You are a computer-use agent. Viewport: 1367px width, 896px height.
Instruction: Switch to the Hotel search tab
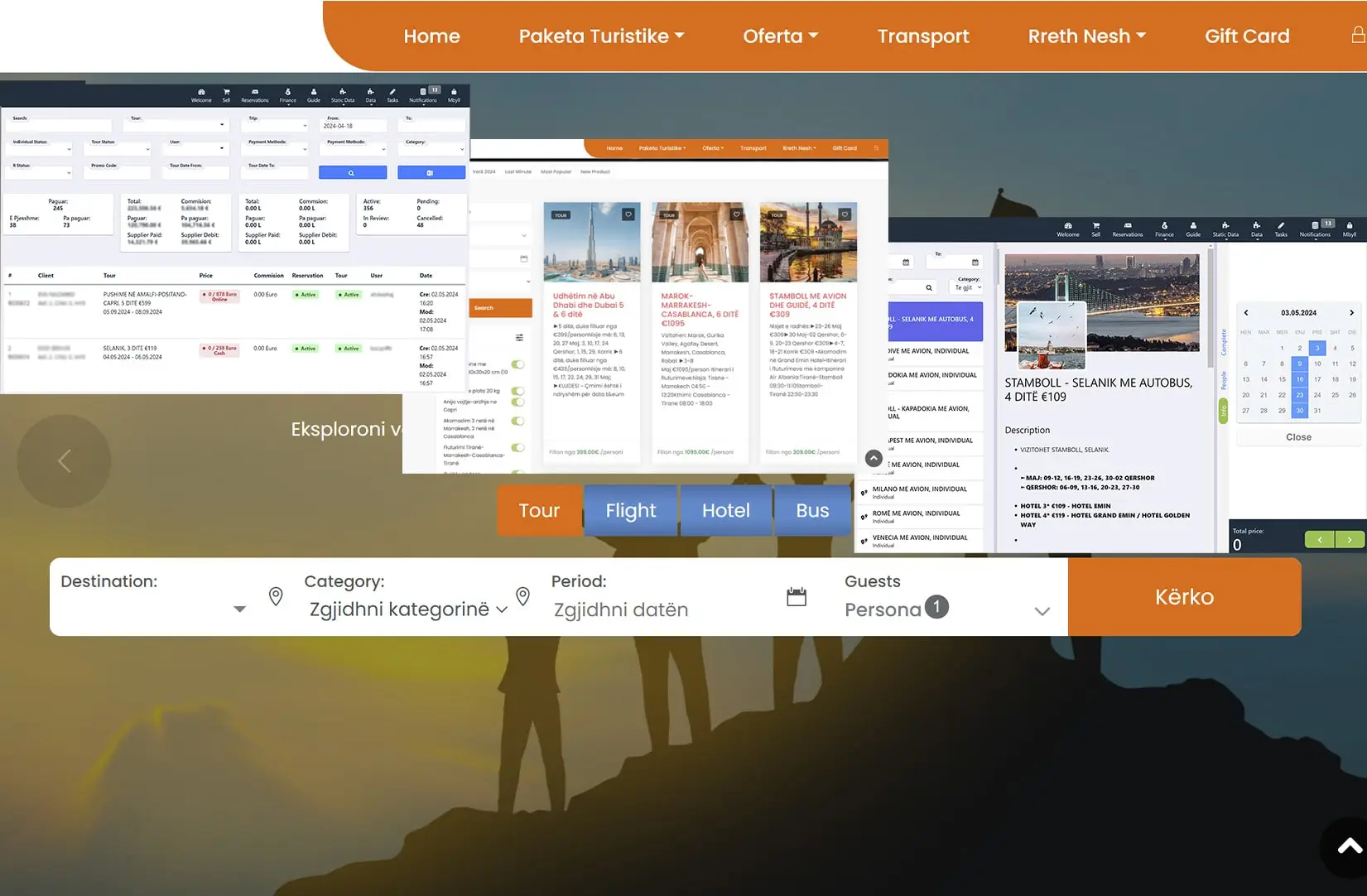(726, 510)
